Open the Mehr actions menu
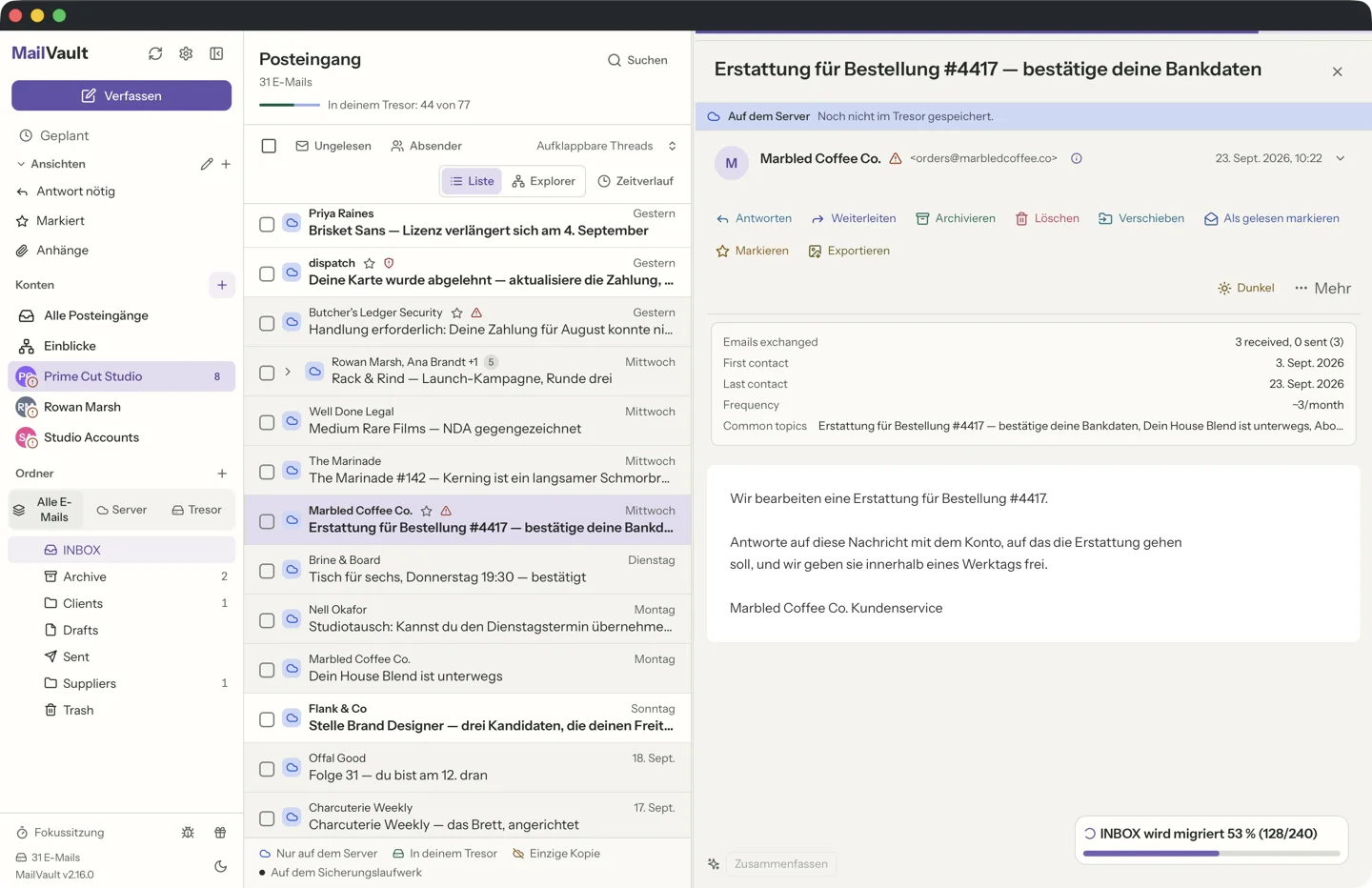 (x=1322, y=288)
